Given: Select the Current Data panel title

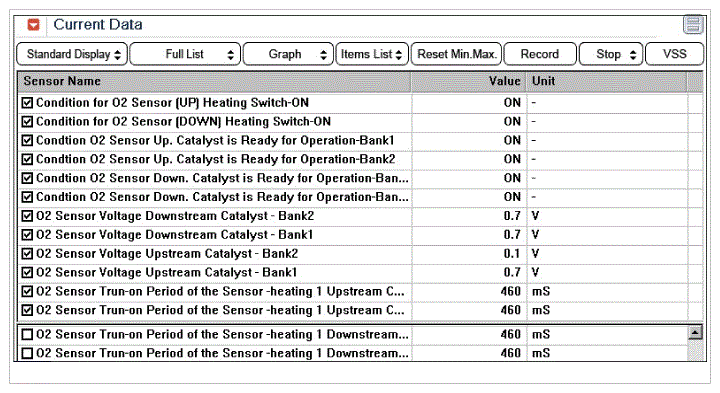Looking at the screenshot, I should [x=98, y=24].
